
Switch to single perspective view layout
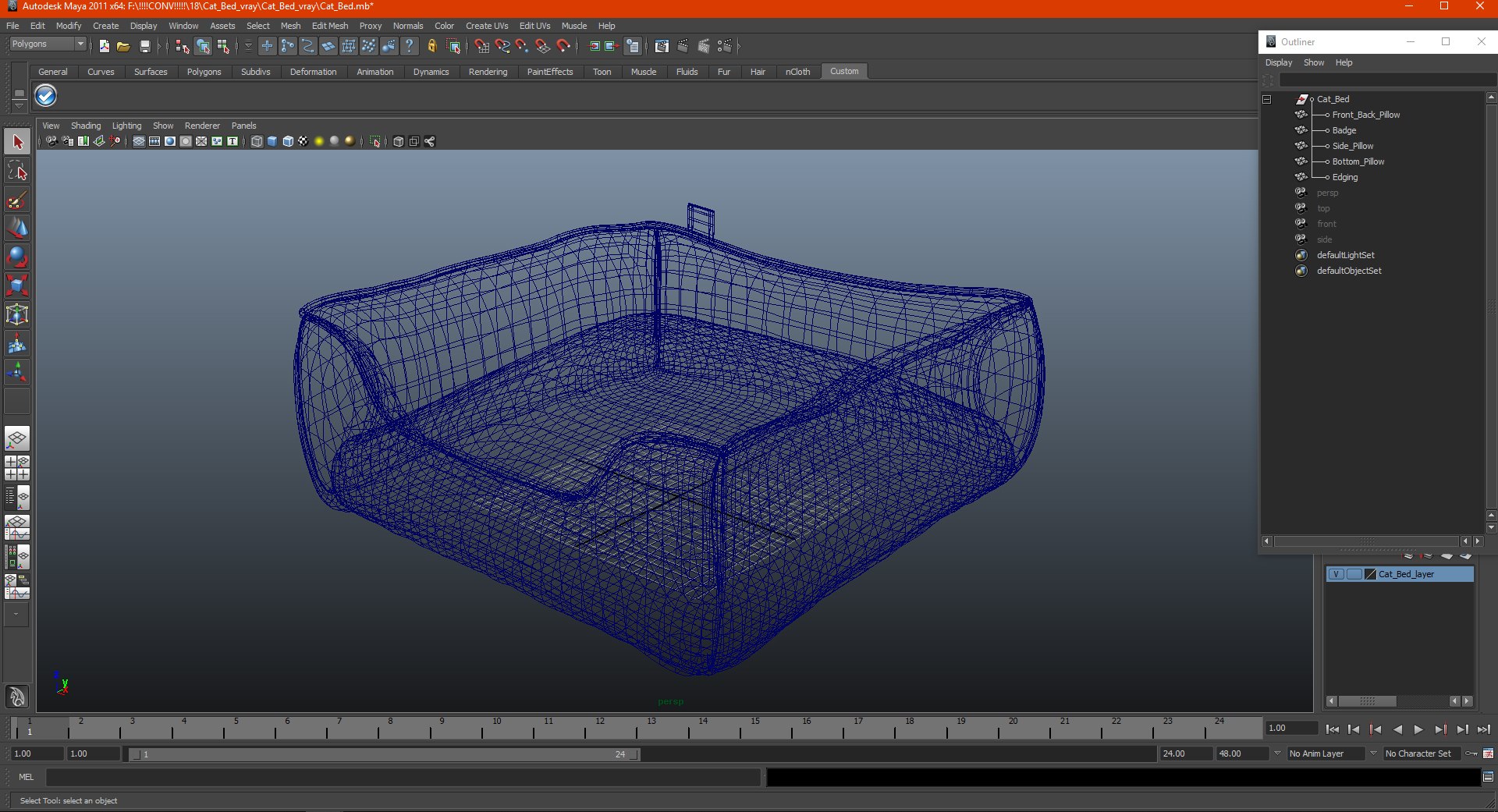coord(17,438)
